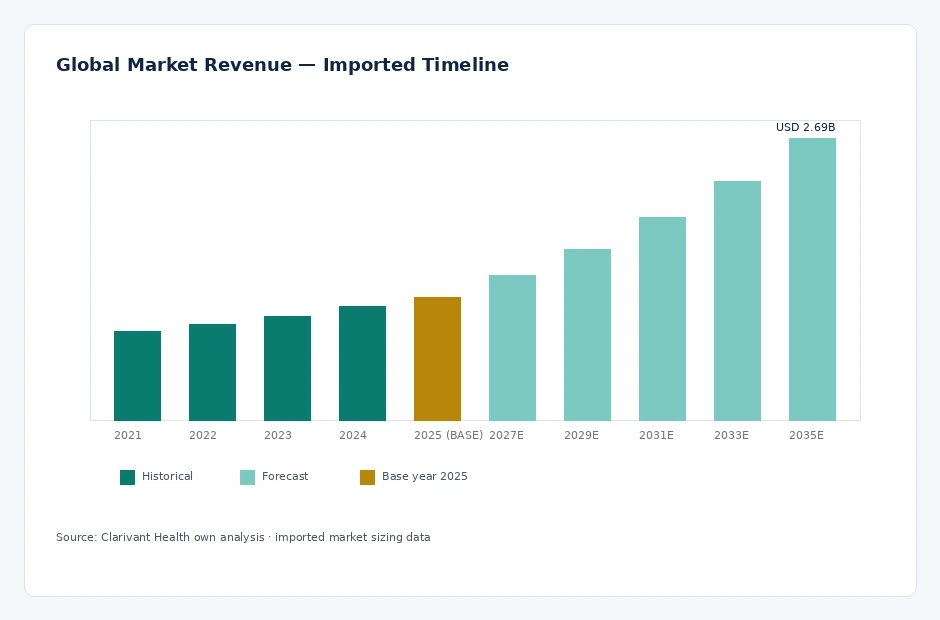Select the 2023 historical bar
Image resolution: width=940 pixels, height=620 pixels.
[287, 368]
